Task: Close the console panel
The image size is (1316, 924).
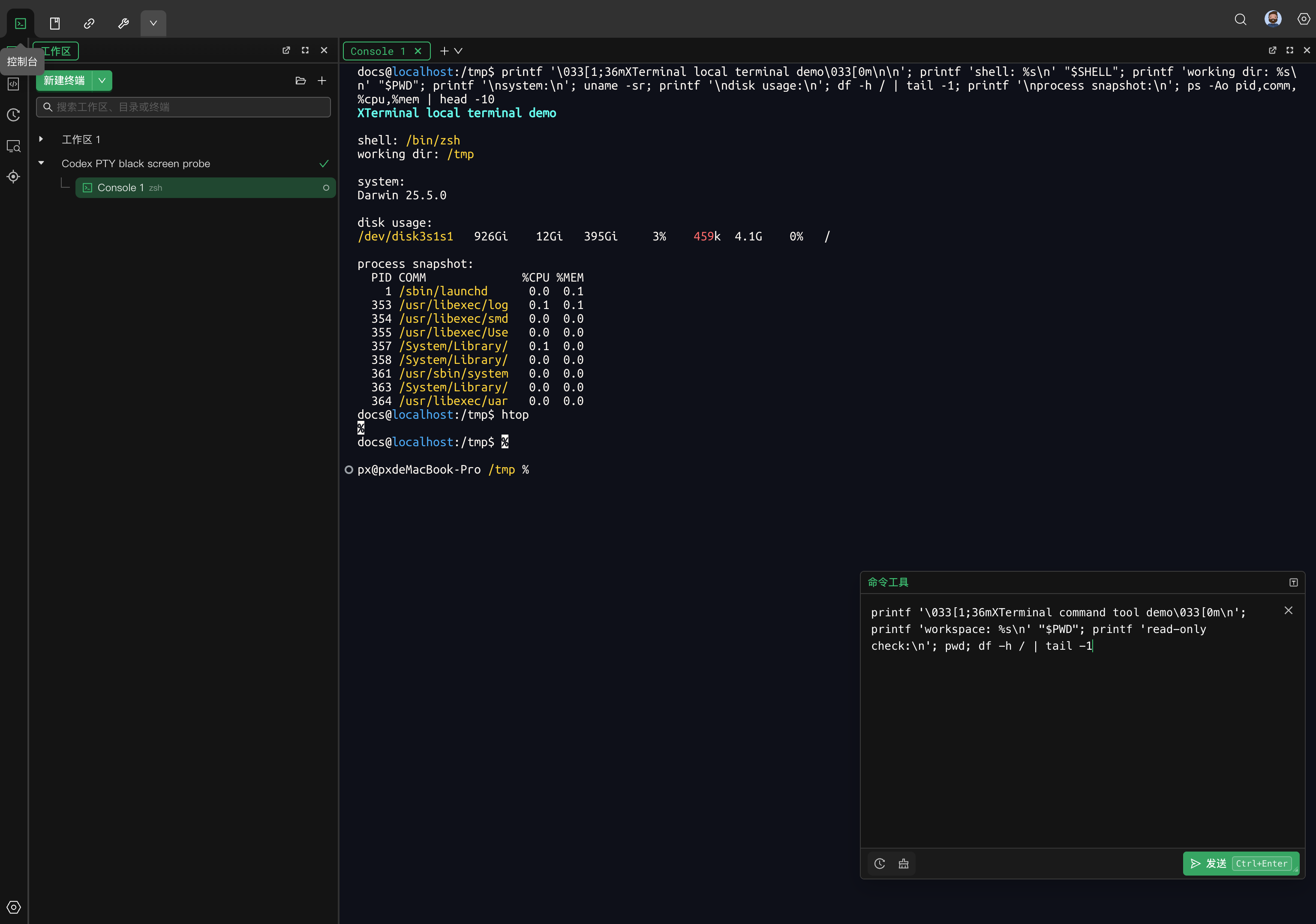Action: (x=1307, y=51)
